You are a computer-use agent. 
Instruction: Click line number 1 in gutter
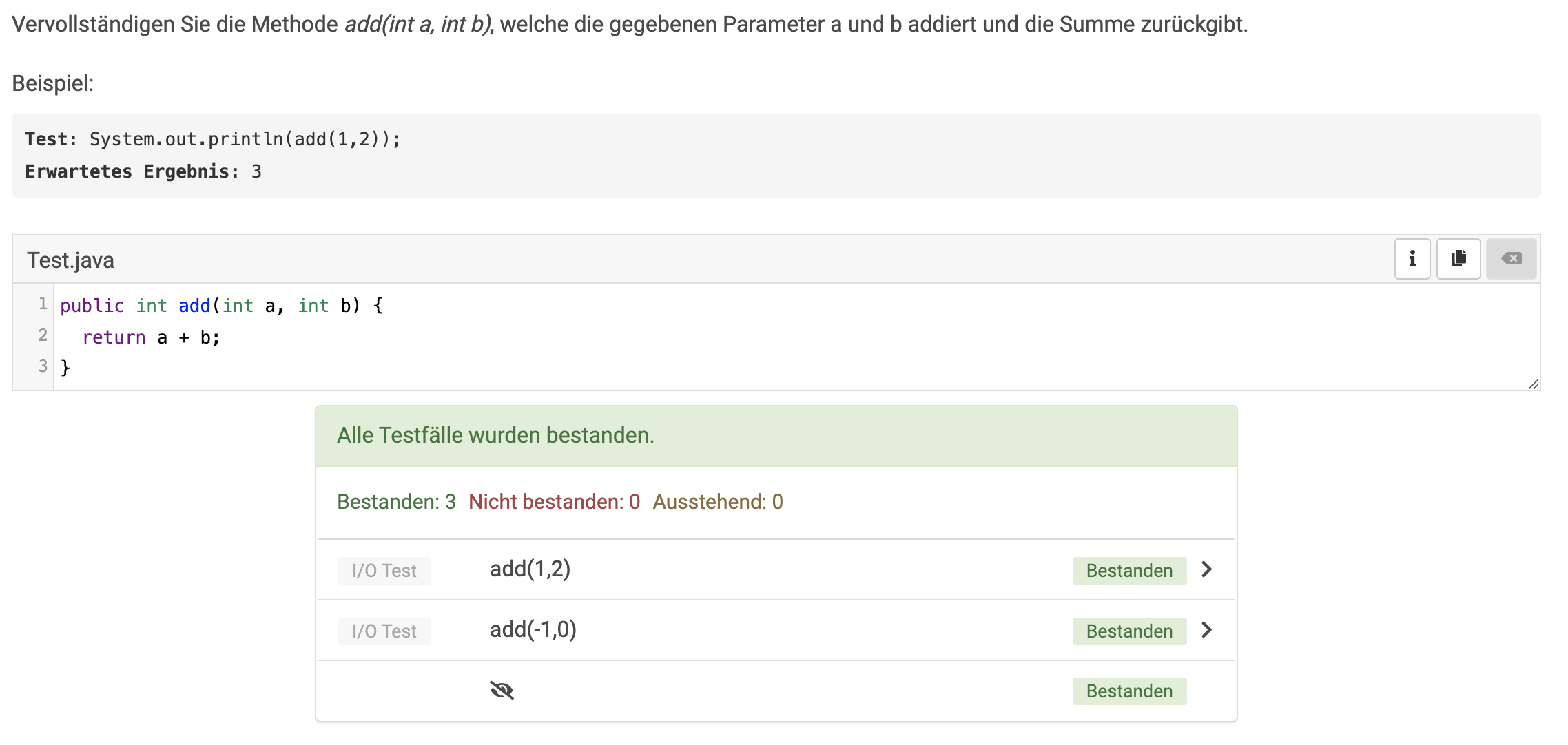(x=43, y=304)
